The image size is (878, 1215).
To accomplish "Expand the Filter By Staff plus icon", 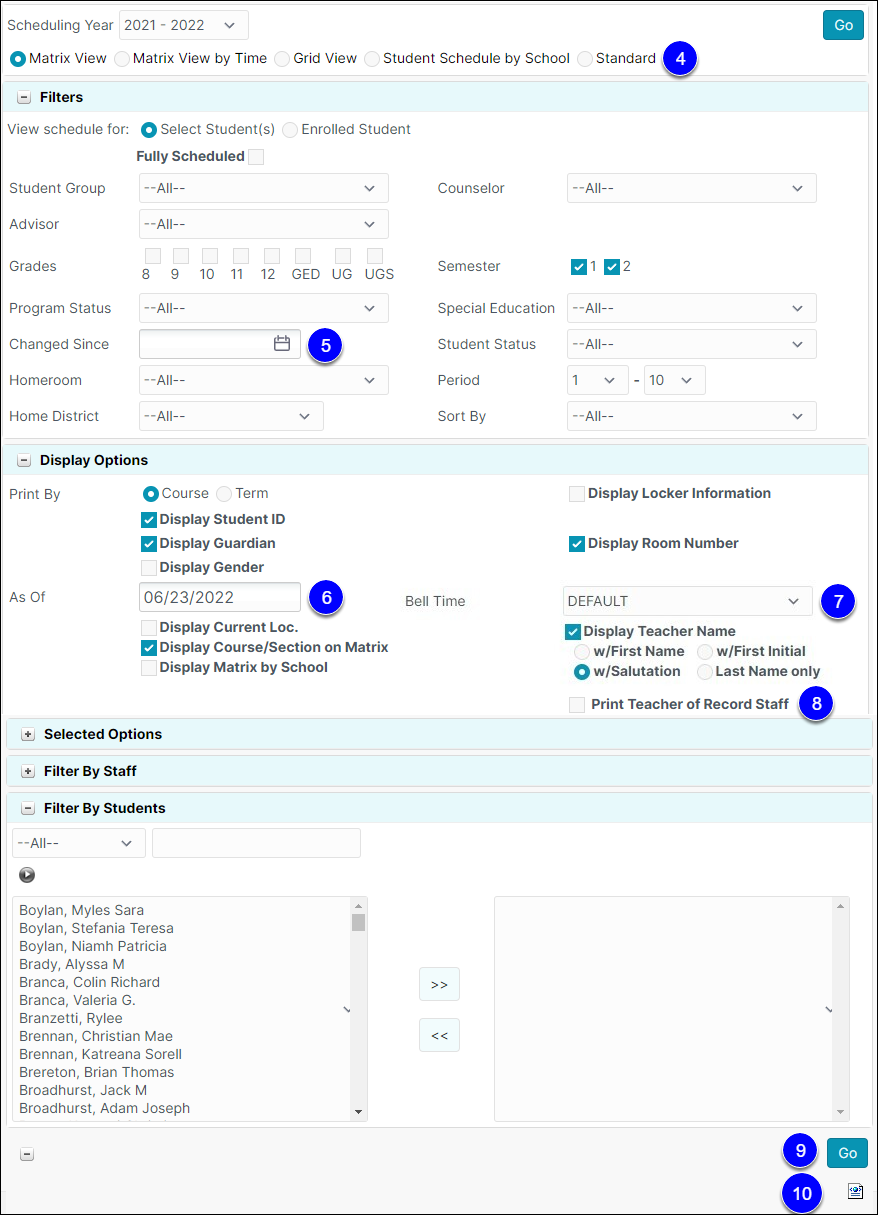I will click(28, 771).
